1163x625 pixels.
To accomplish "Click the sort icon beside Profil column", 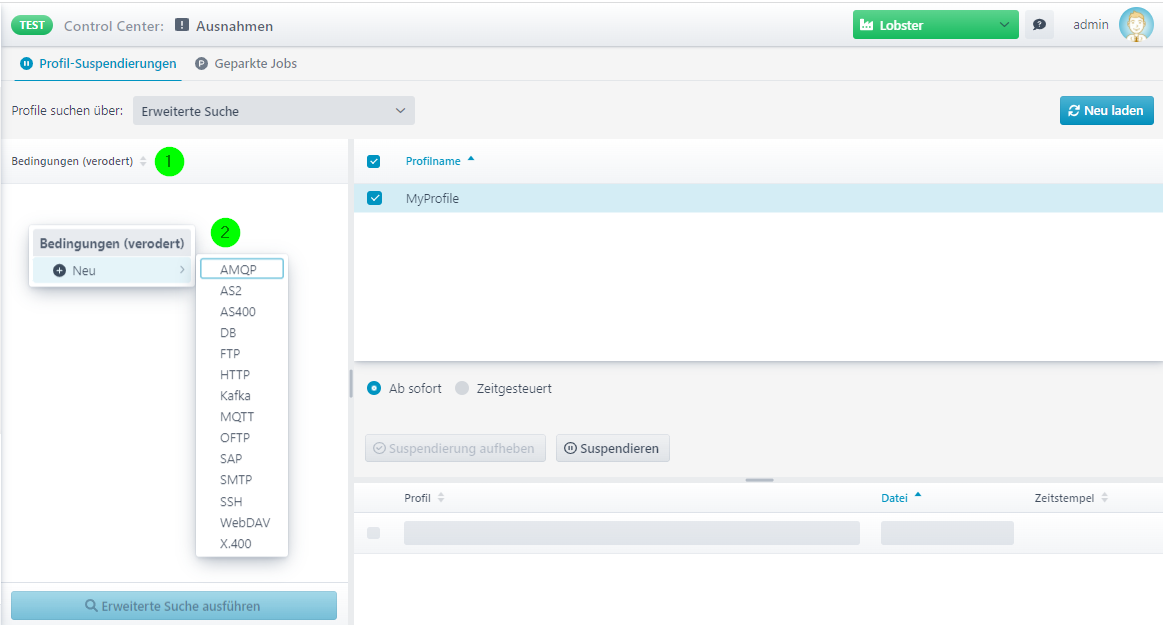I will 441,498.
